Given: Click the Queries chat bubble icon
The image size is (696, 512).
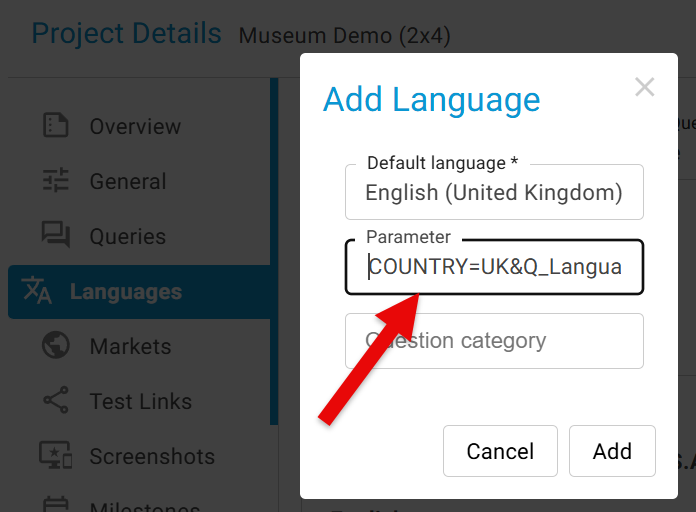Looking at the screenshot, I should 56,236.
